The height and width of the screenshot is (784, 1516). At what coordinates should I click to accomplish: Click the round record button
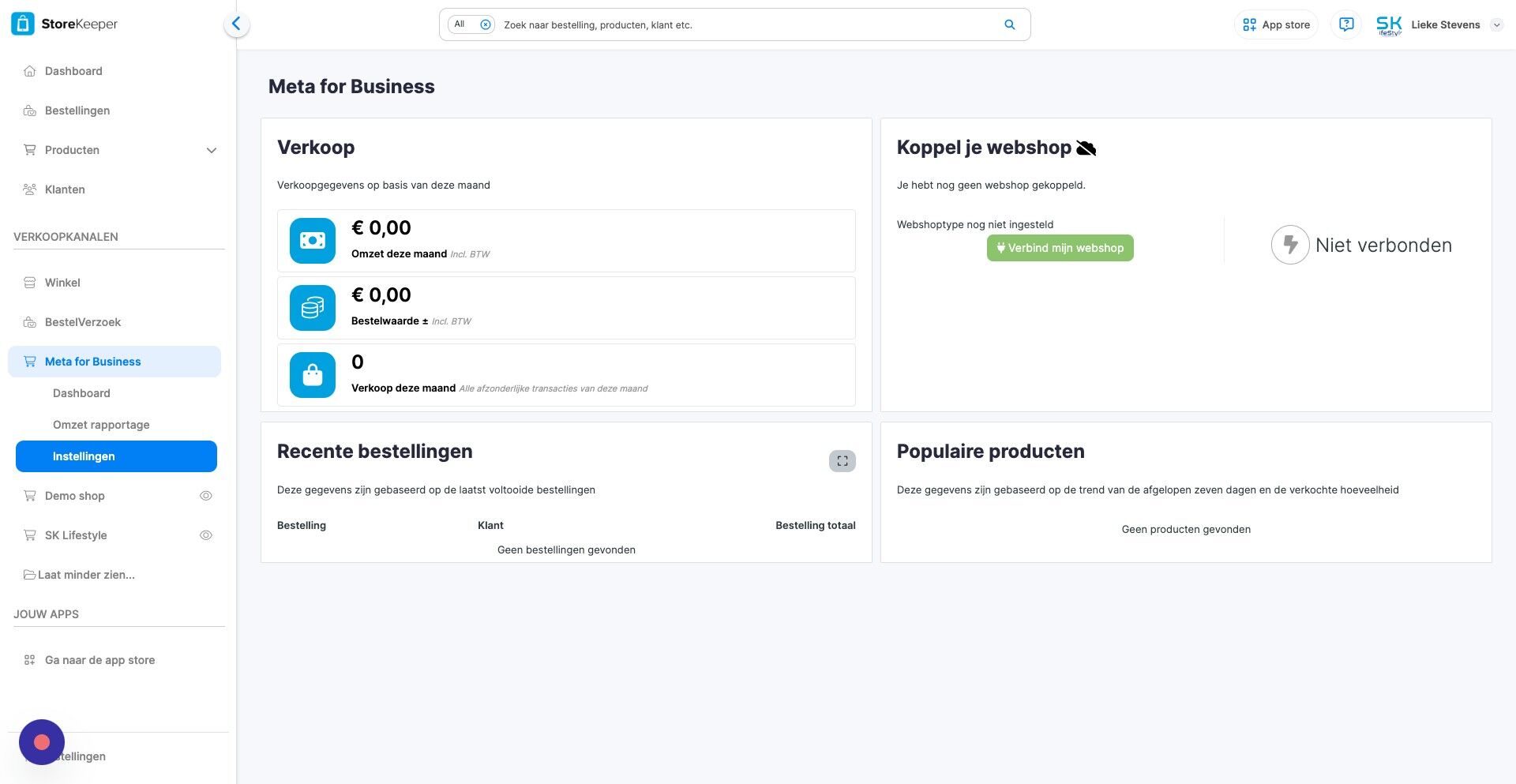pos(42,742)
